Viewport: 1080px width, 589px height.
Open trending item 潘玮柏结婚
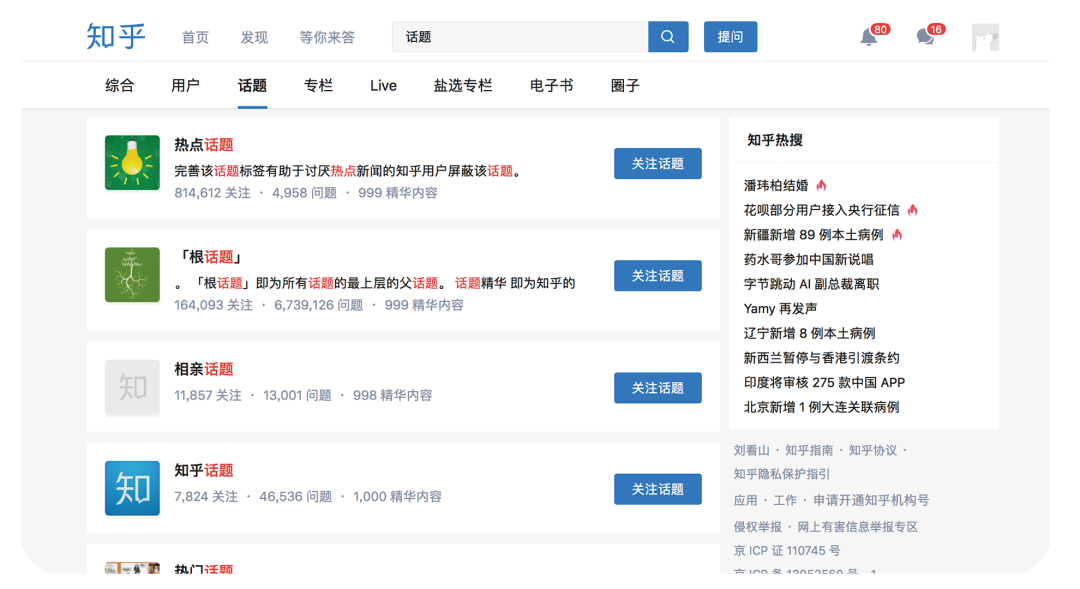(x=776, y=186)
